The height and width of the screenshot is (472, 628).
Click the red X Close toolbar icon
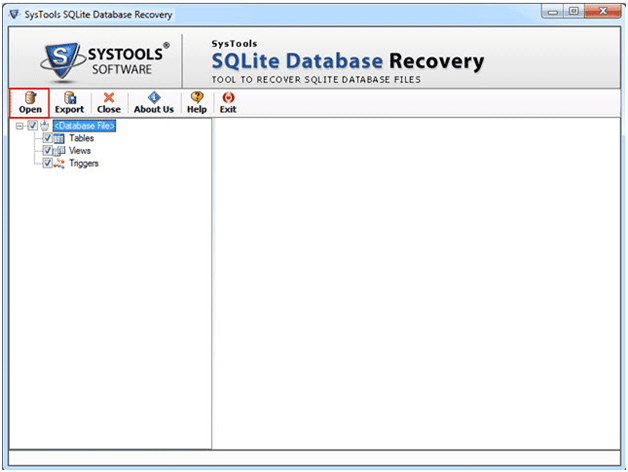tap(109, 97)
